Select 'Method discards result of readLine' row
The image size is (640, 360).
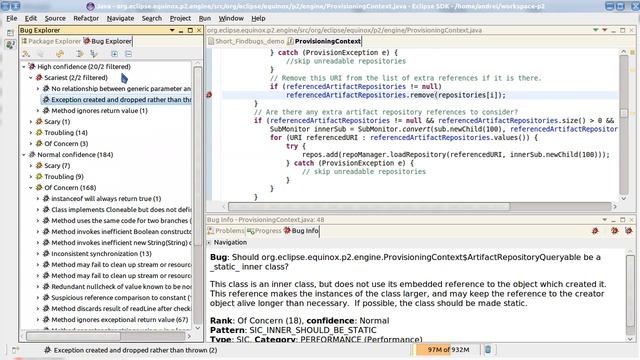(x=117, y=309)
